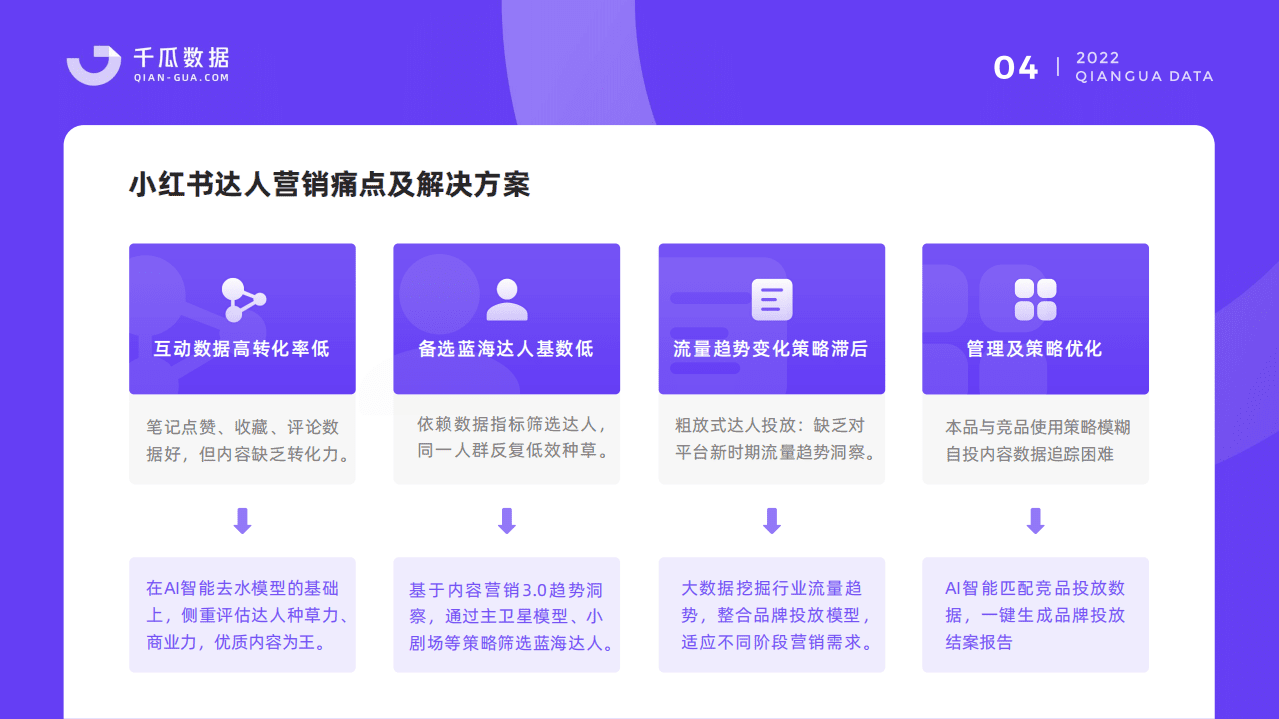Select the 备选蓝海达人基数低 card title
This screenshot has height=719, width=1279.
506,348
